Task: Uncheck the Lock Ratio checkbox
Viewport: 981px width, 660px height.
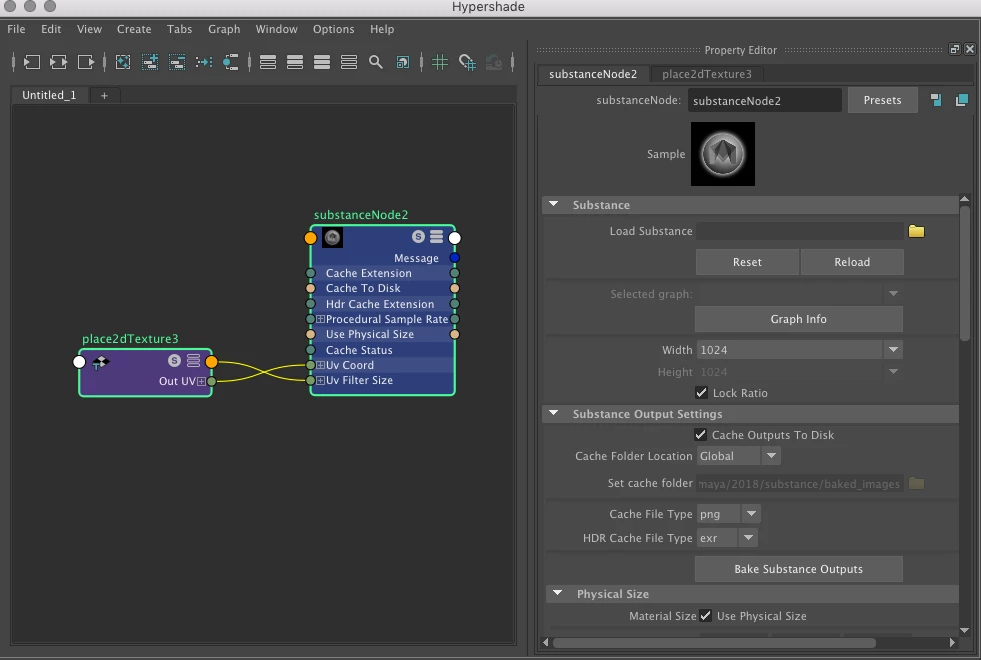Action: 701,393
